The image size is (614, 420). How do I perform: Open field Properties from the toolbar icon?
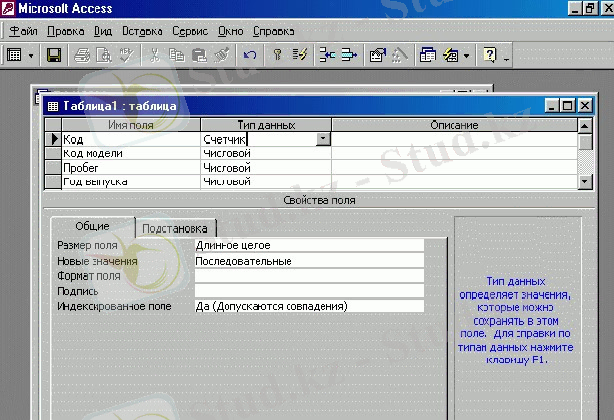coord(377,55)
